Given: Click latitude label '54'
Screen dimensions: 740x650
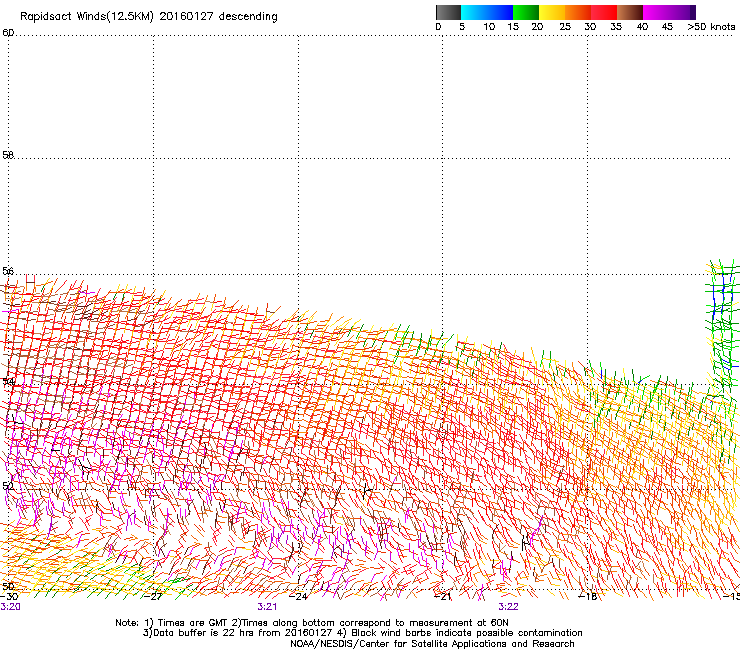Looking at the screenshot, I should click(x=8, y=381).
